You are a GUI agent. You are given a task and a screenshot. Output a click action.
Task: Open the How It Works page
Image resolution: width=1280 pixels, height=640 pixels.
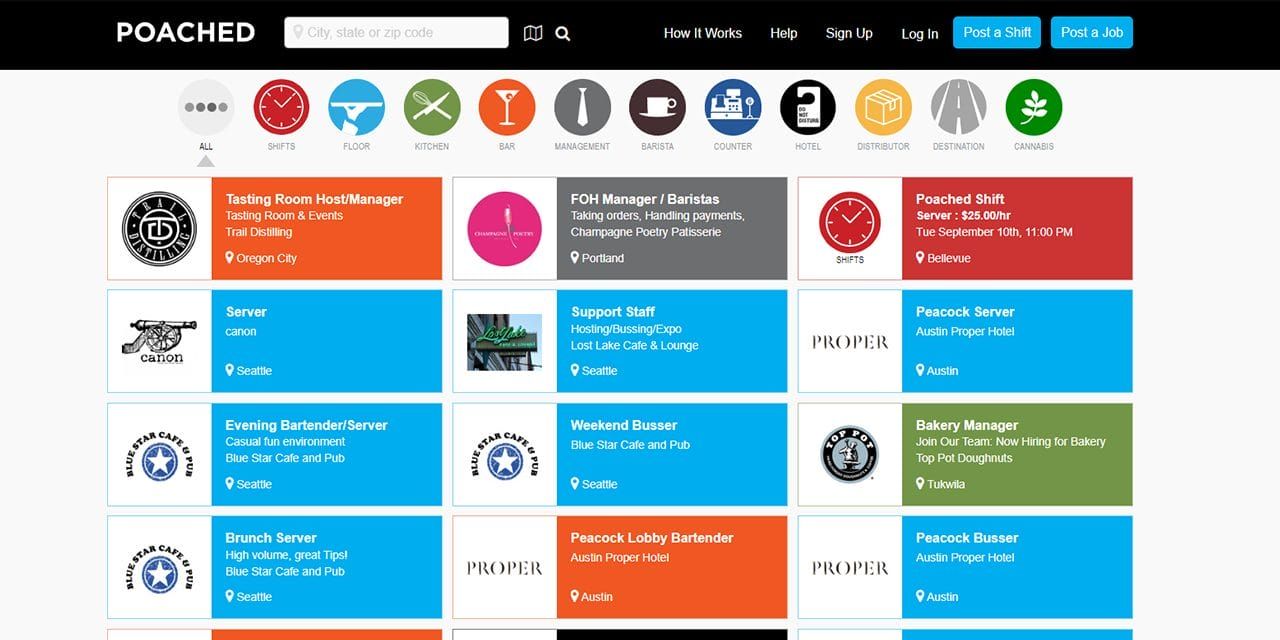[x=702, y=33]
